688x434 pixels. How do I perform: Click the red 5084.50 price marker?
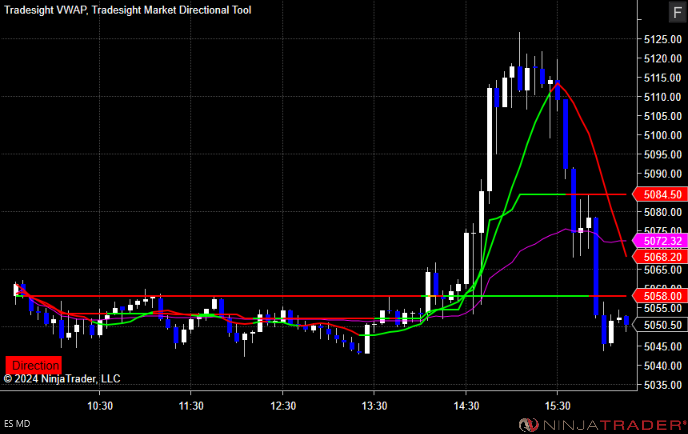(659, 194)
